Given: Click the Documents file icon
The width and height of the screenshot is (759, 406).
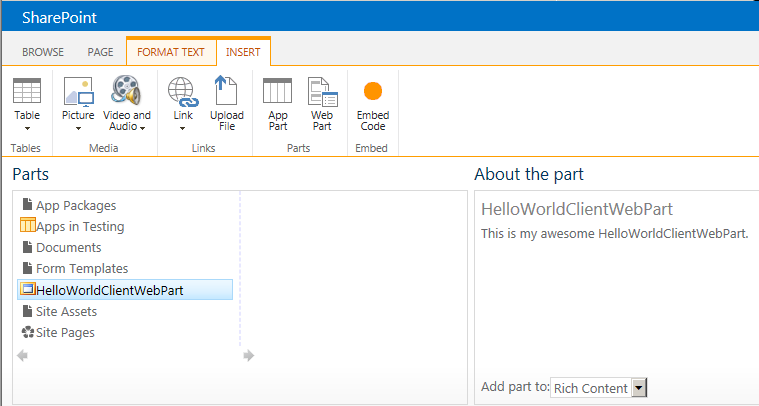Looking at the screenshot, I should coord(28,246).
